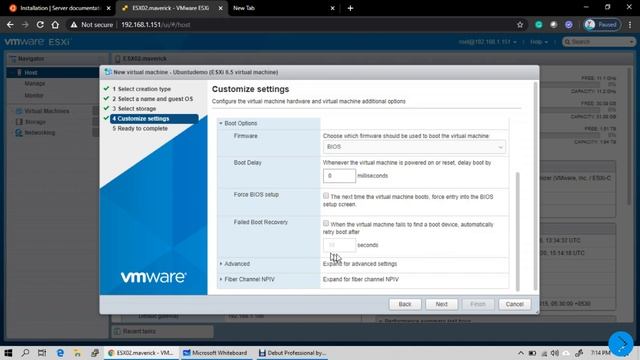The width and height of the screenshot is (640, 360).
Task: Click the Cancel button in wizard
Action: pos(514,304)
